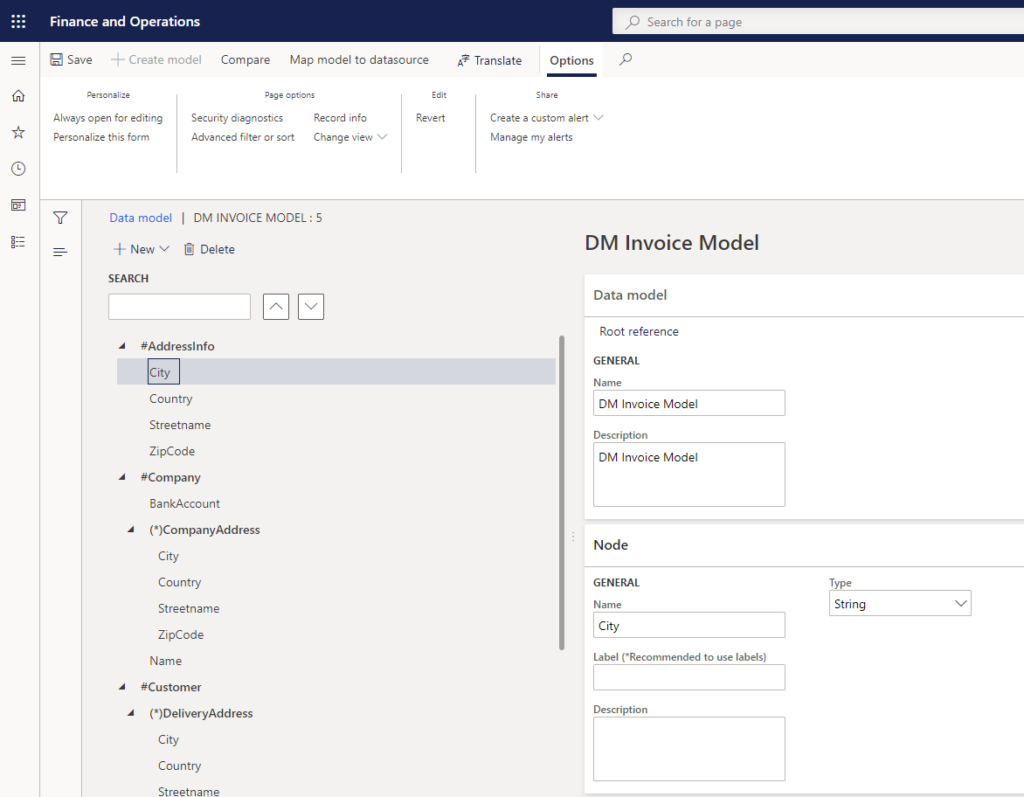
Task: Click the search magnifier beside Options tab
Action: click(625, 60)
